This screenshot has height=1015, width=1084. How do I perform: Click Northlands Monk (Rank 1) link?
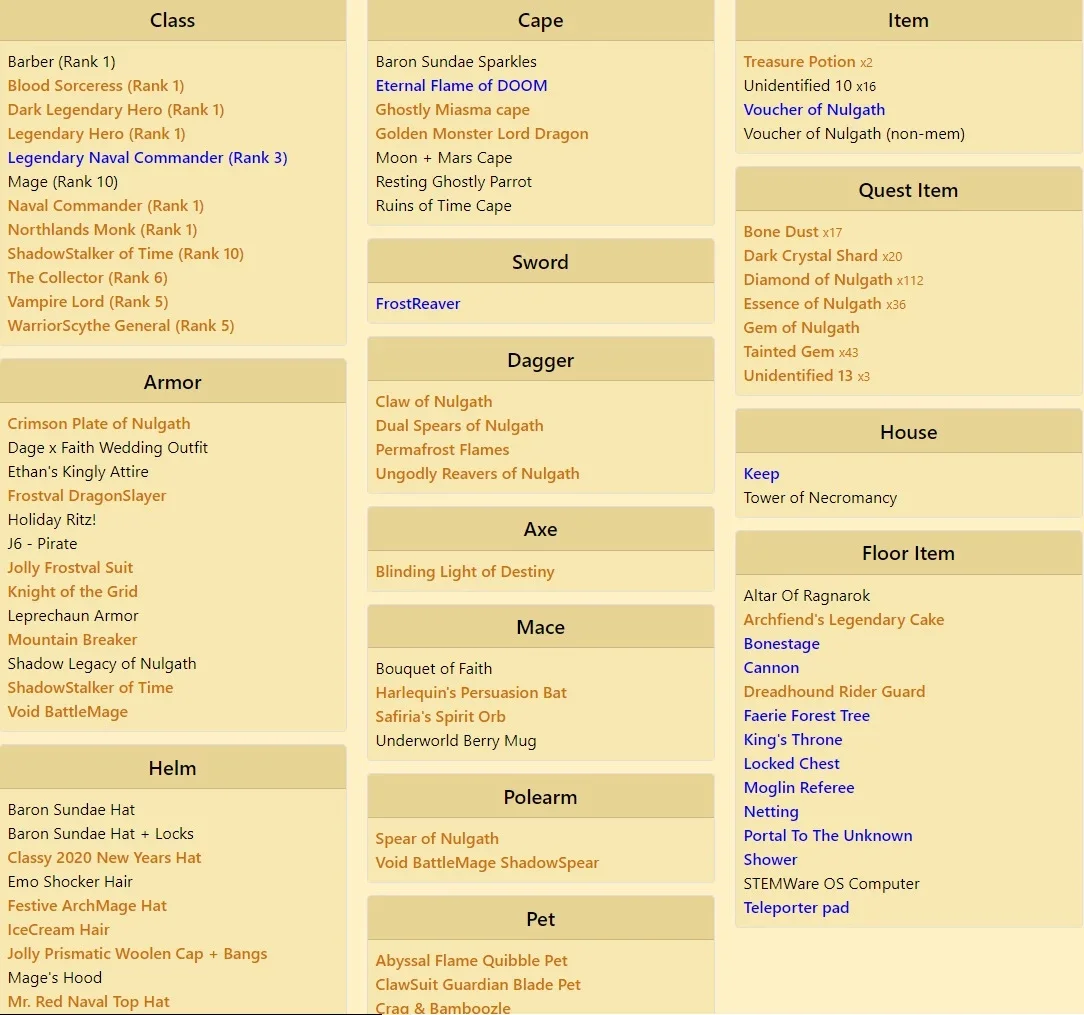(102, 230)
